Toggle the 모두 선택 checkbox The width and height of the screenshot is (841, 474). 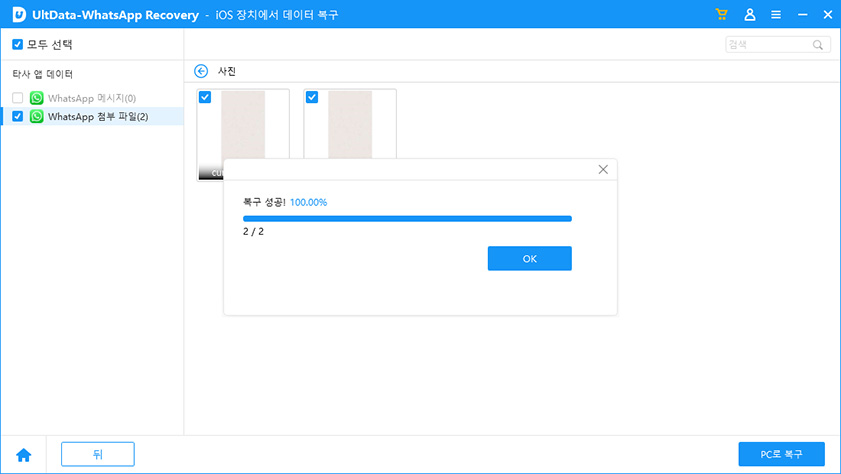click(x=17, y=45)
